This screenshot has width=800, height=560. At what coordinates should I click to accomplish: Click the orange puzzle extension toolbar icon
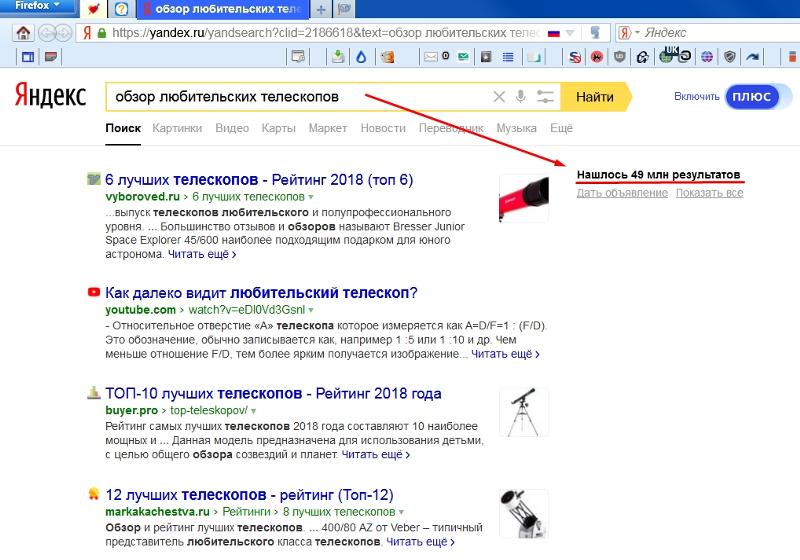[387, 57]
